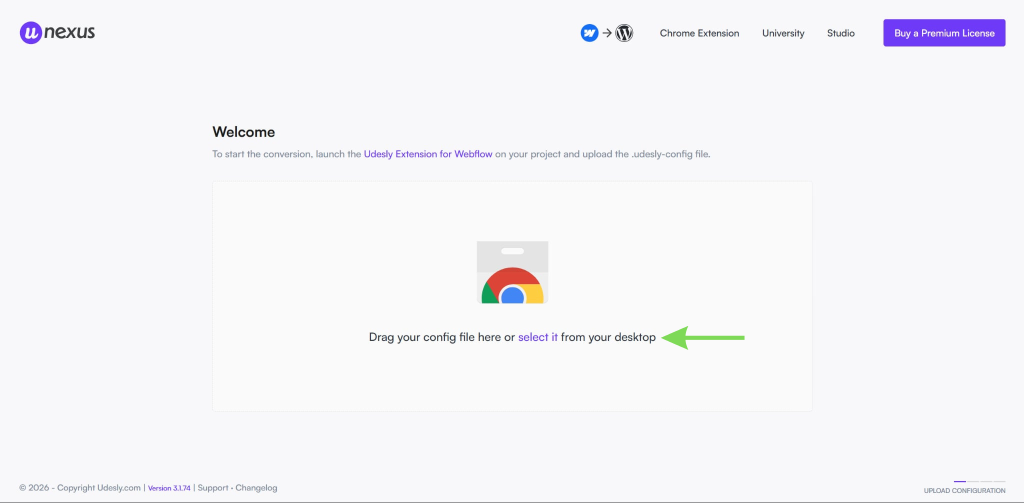Viewport: 1024px width, 503px height.
Task: Open the Support footer link
Action: [214, 488]
